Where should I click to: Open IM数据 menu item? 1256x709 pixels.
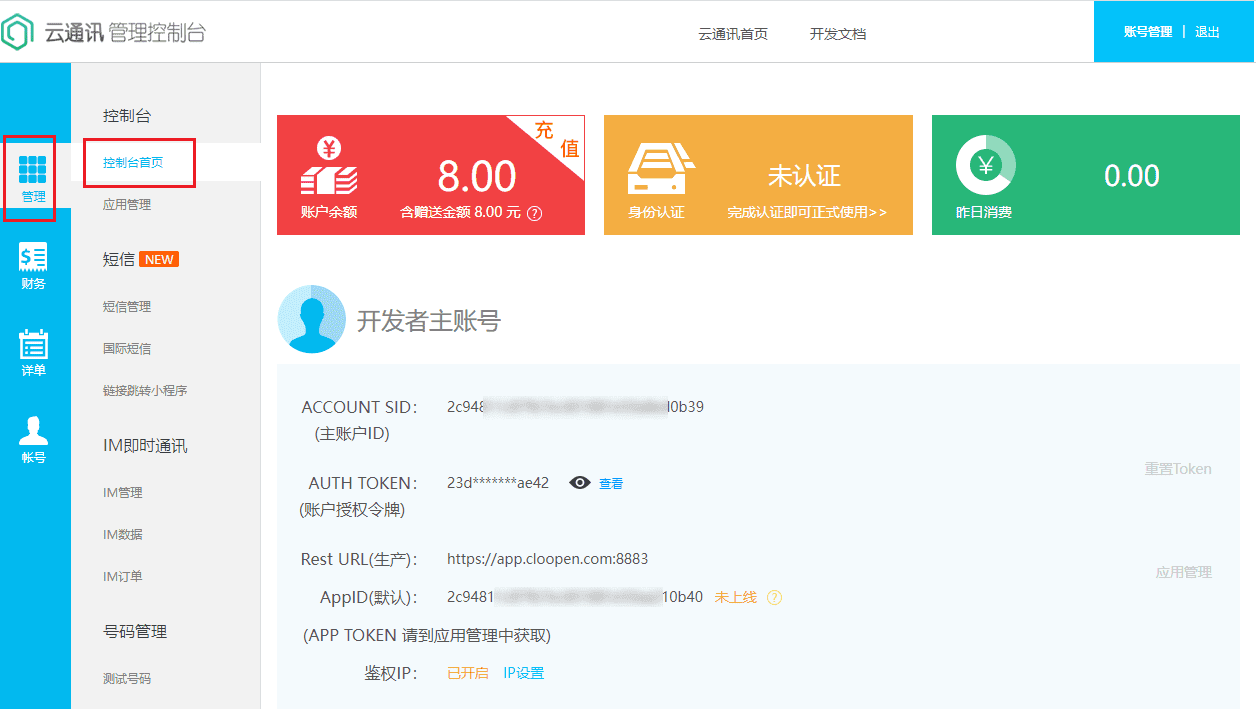point(123,535)
